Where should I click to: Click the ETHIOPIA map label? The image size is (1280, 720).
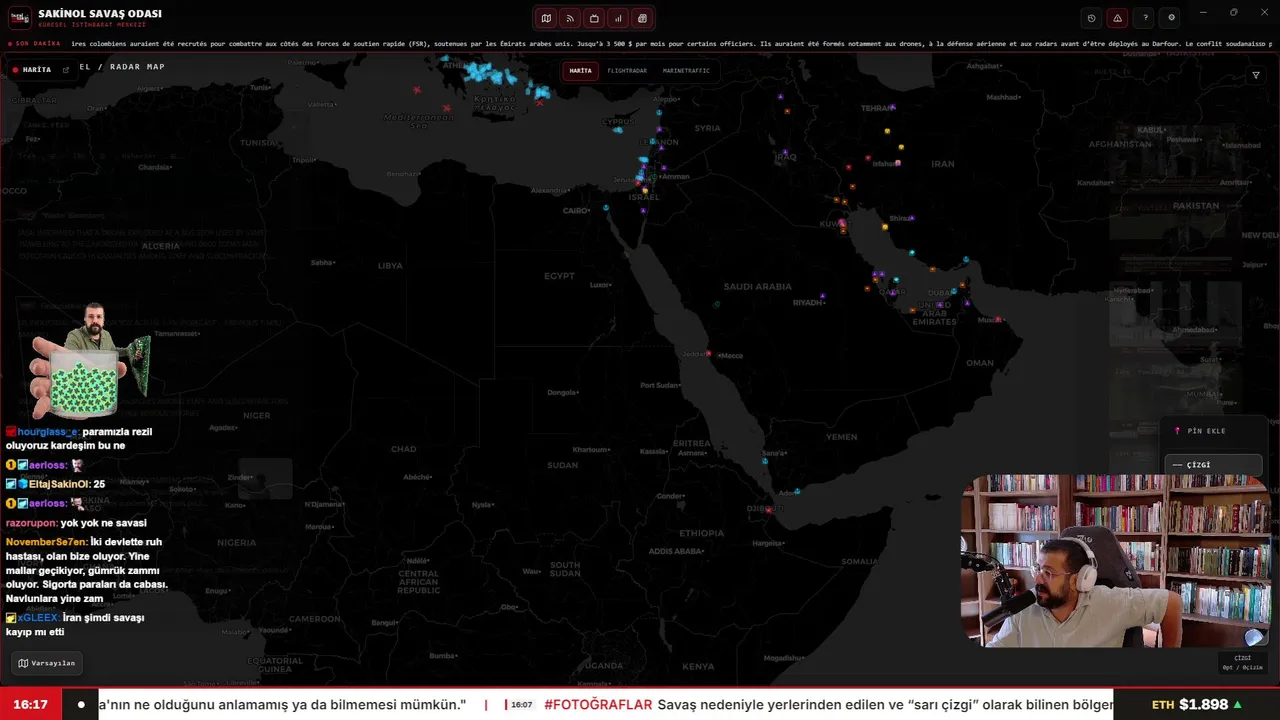701,533
